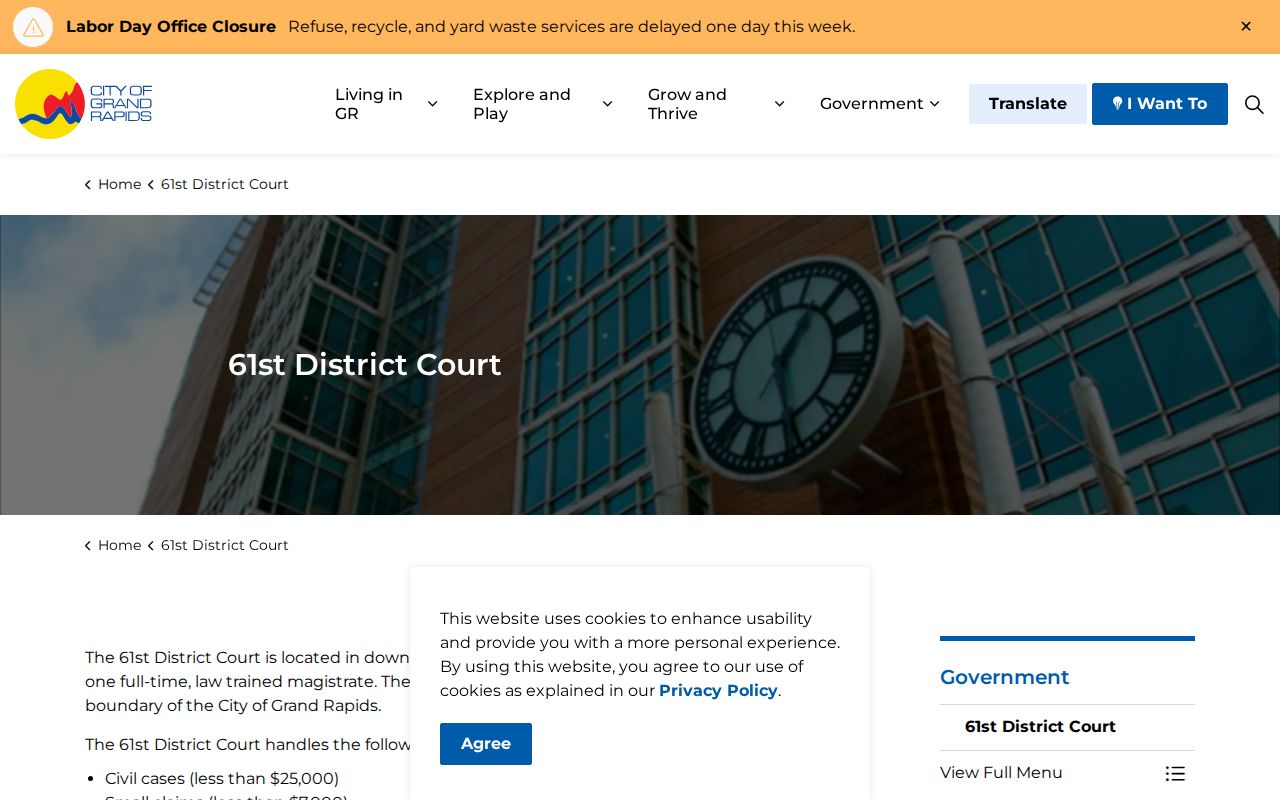Go to Home in the lower breadcrumb
This screenshot has width=1280, height=800.
pos(119,545)
